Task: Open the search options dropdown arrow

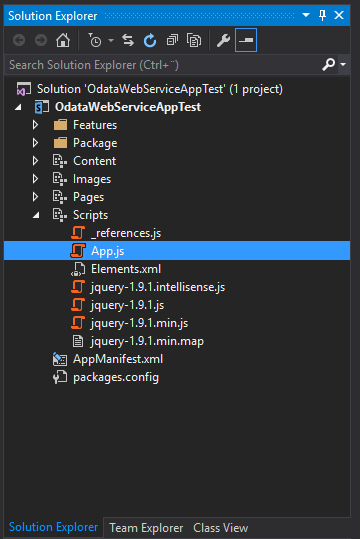Action: pos(343,64)
